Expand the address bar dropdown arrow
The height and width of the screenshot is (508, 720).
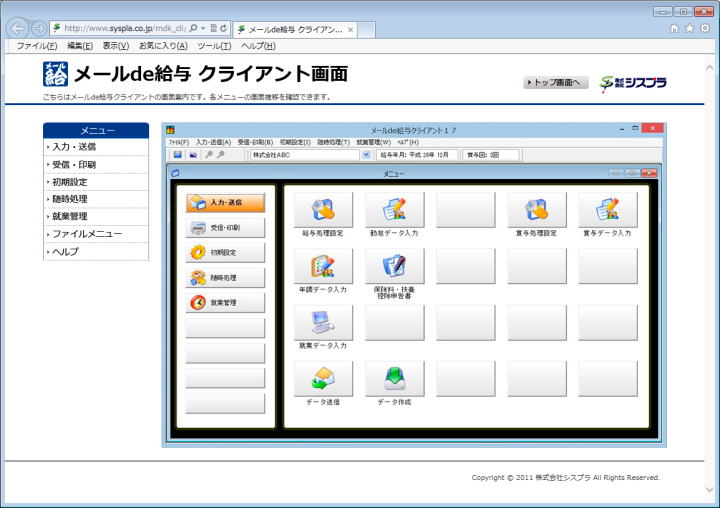[x=203, y=28]
